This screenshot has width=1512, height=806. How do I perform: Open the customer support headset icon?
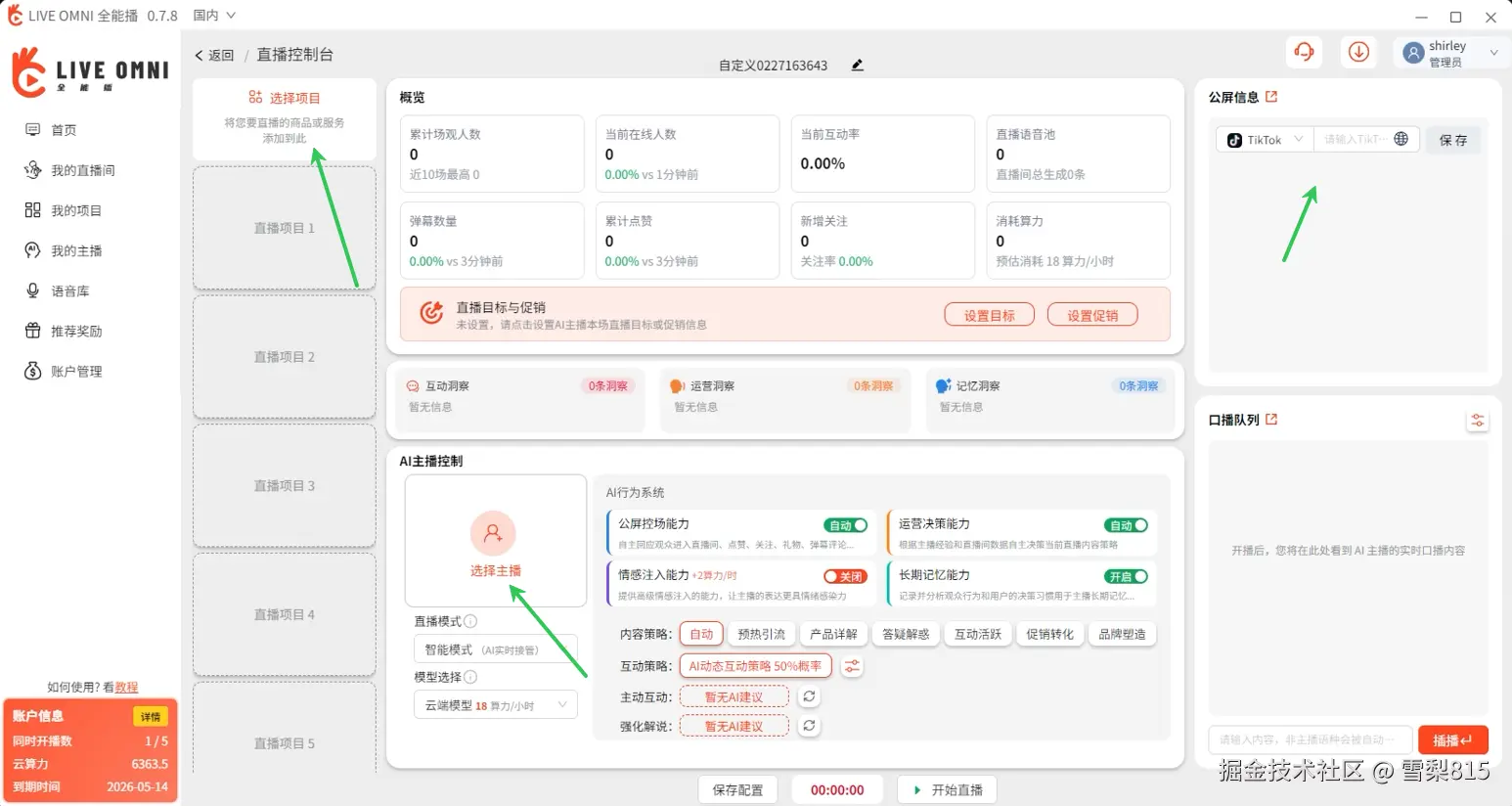click(x=1304, y=52)
